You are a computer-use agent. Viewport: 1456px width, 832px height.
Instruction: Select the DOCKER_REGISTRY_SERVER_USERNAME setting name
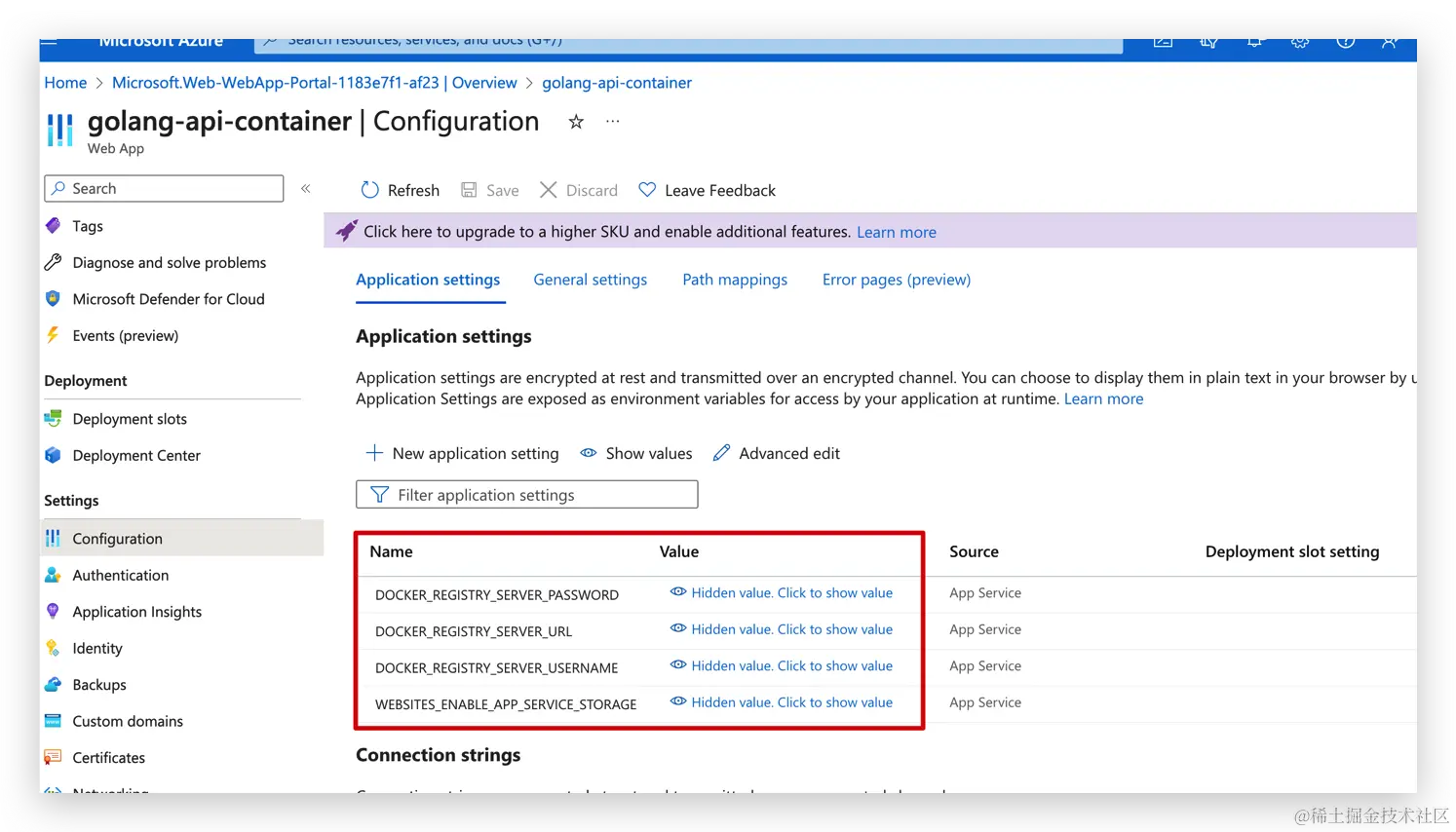(x=497, y=667)
